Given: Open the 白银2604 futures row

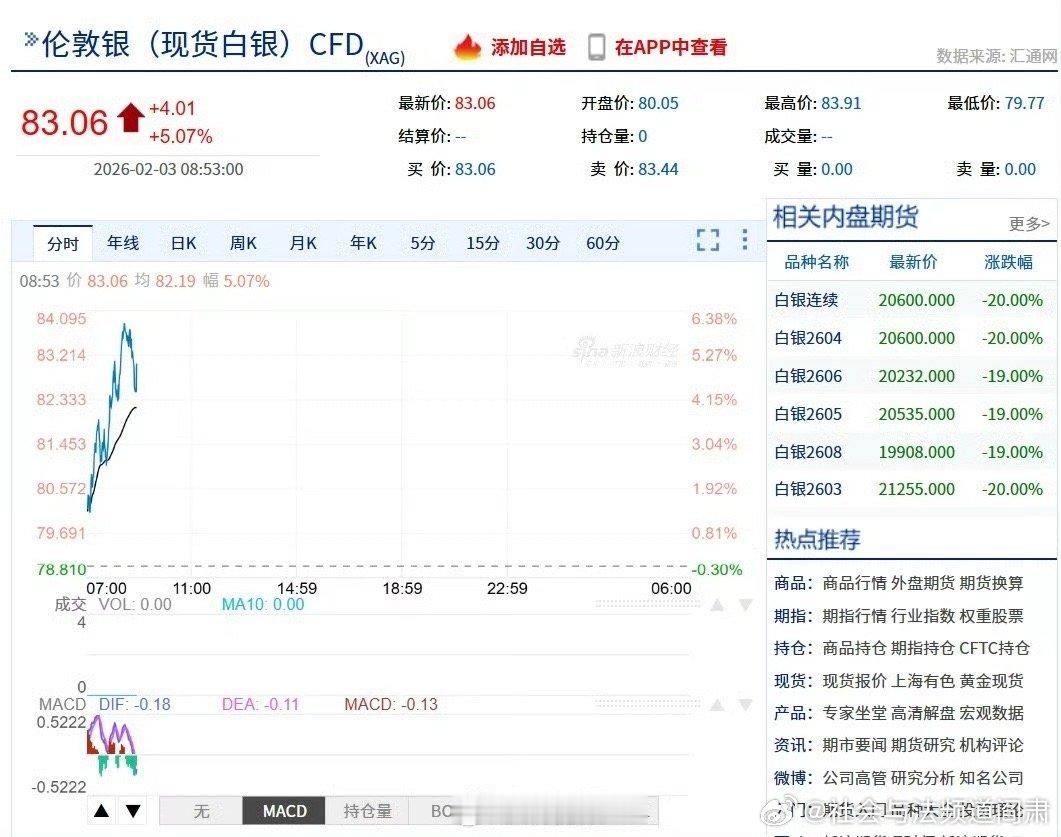Looking at the screenshot, I should coord(911,338).
